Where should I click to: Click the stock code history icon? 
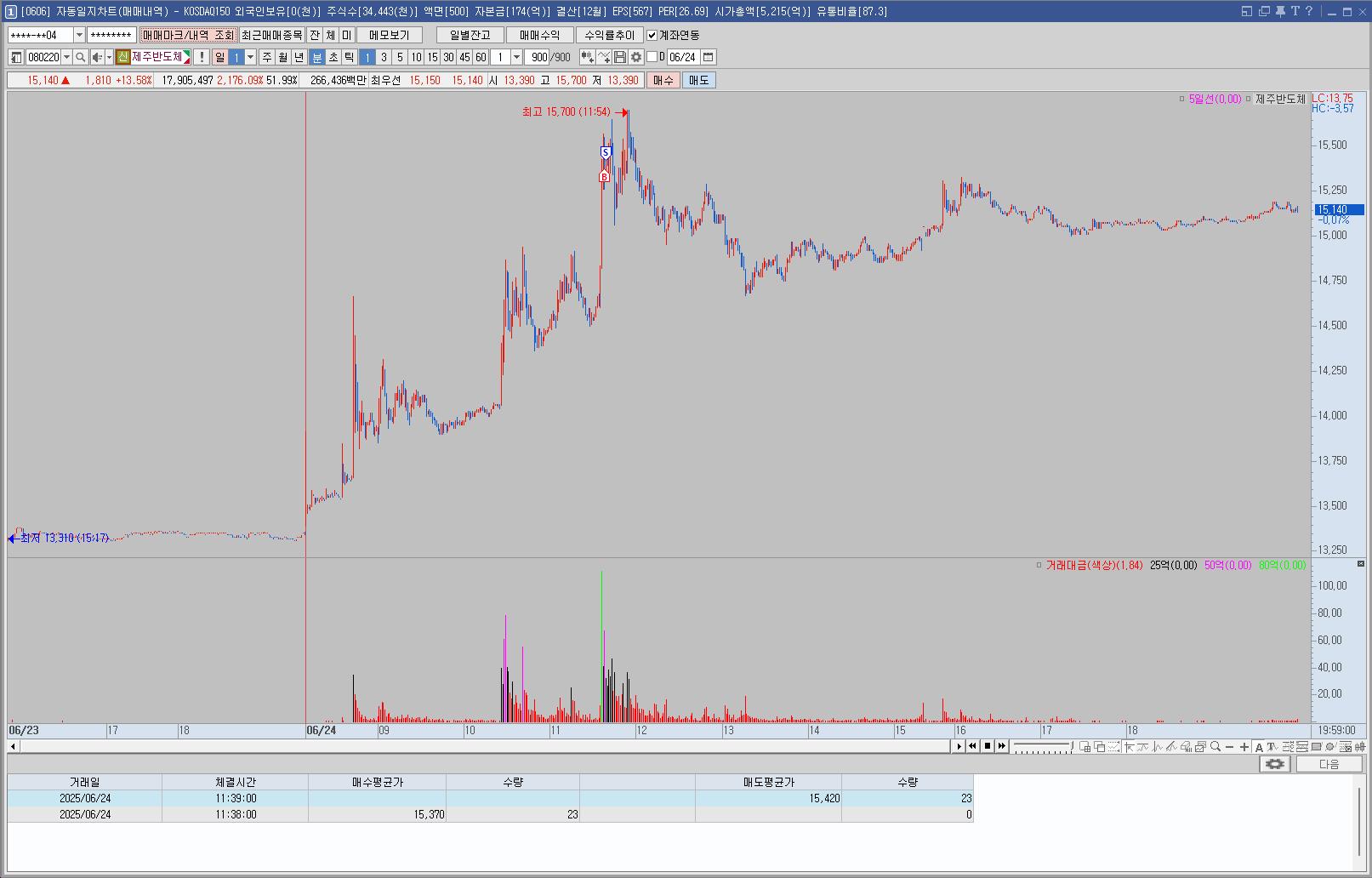tap(16, 57)
